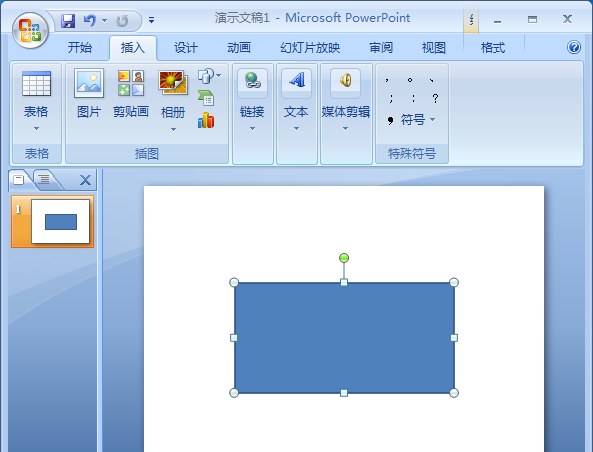Expand the 相册 dropdown arrow
Viewport: 593px width, 452px height.
click(x=173, y=129)
